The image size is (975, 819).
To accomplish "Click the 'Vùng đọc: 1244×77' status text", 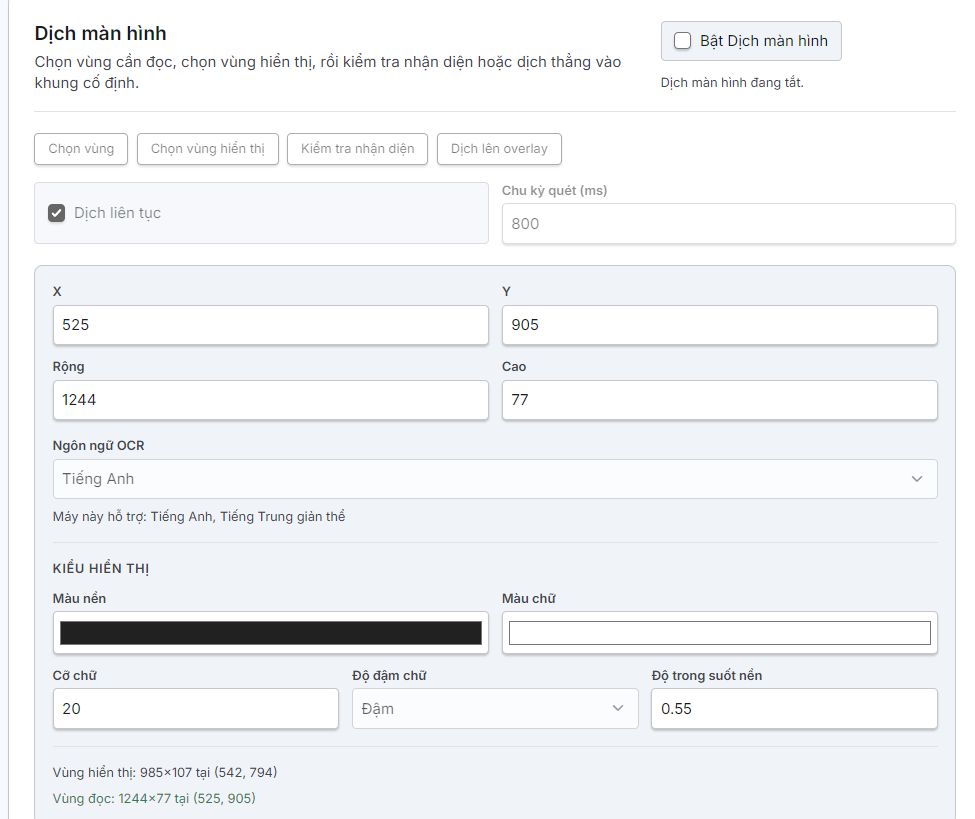I will click(154, 798).
